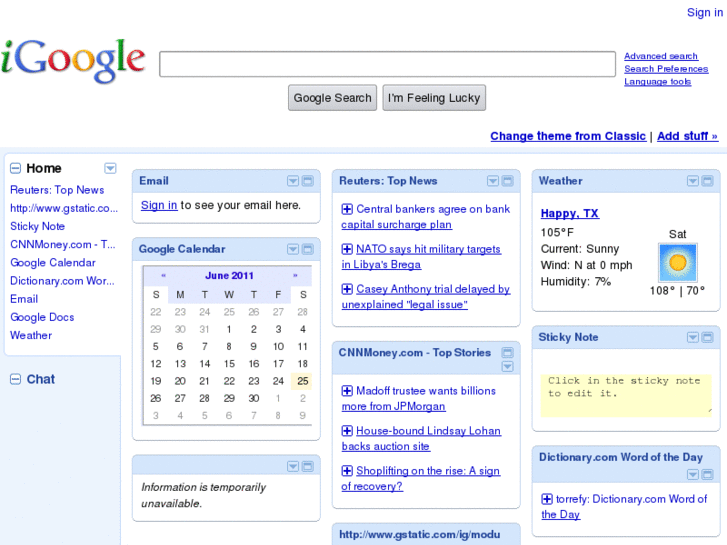Open the Reuters: Top News gadget menu arrow
Viewport: 727px width, 545px height.
[x=493, y=181]
